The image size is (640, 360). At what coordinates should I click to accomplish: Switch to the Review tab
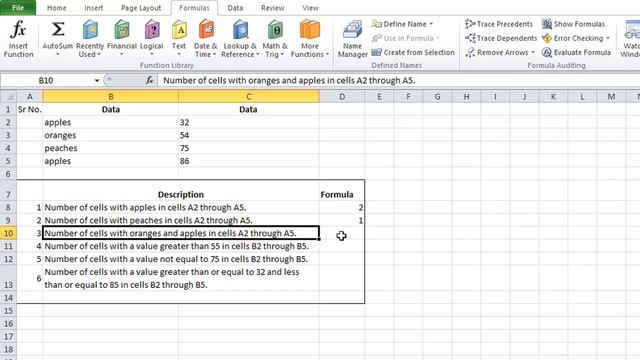(x=272, y=8)
